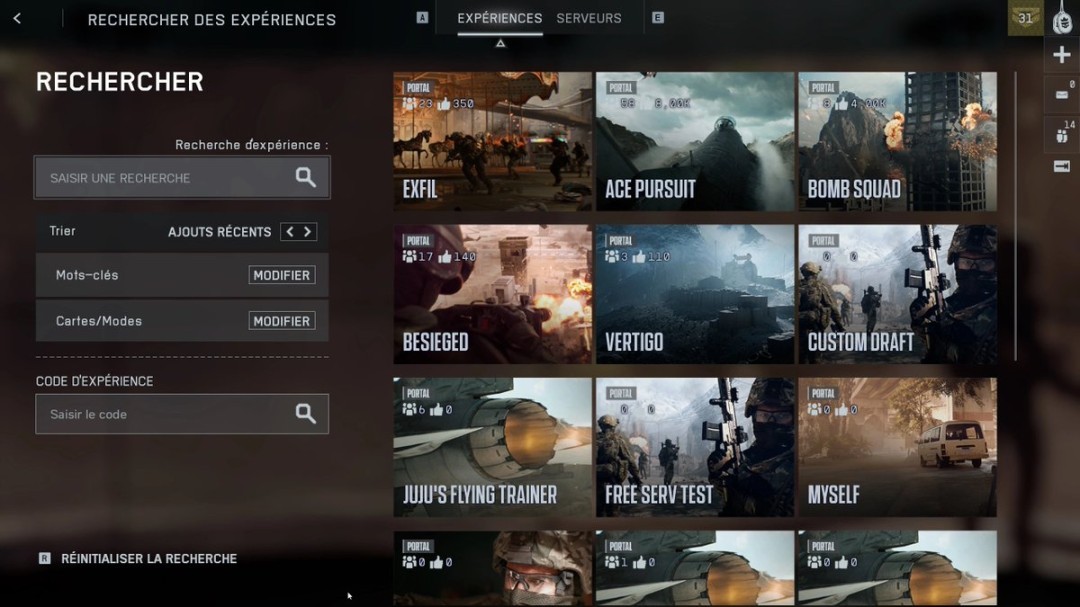Switch sort to the previous option
This screenshot has width=1080, height=607.
(289, 232)
